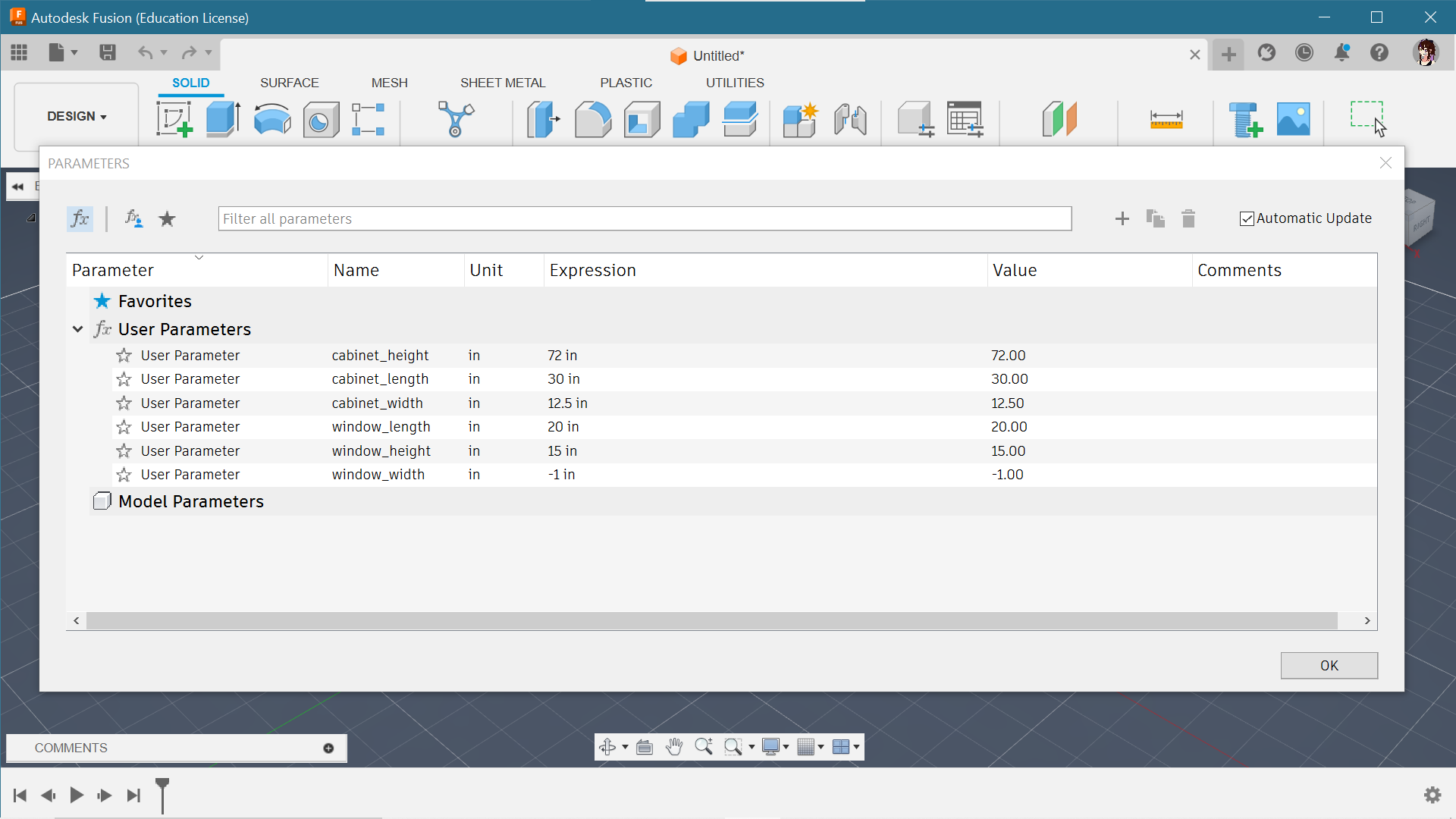Close the Parameters dialog
Image resolution: width=1456 pixels, height=819 pixels.
(x=1385, y=163)
